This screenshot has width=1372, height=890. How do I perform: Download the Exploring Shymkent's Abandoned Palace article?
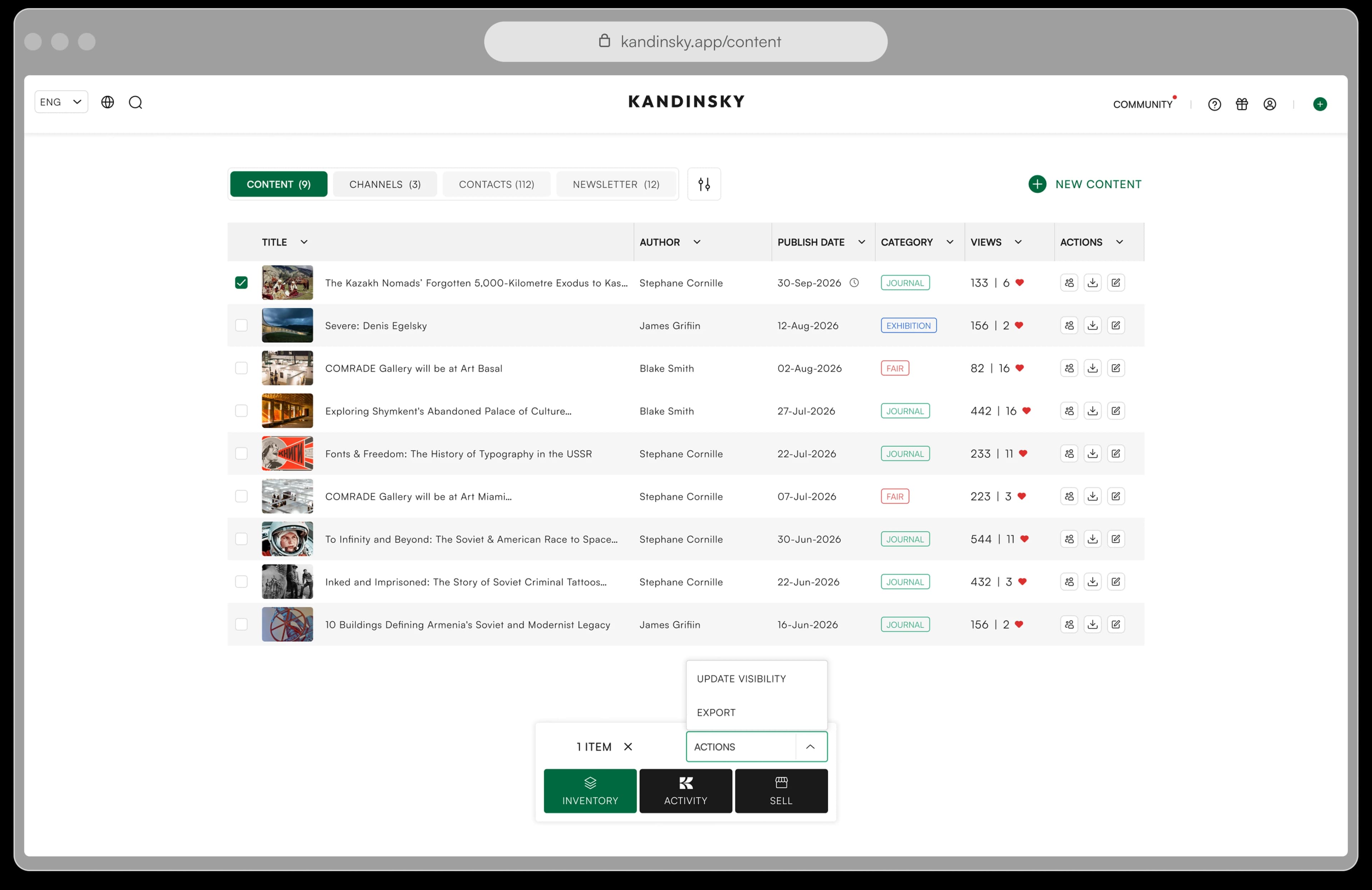[1092, 411]
